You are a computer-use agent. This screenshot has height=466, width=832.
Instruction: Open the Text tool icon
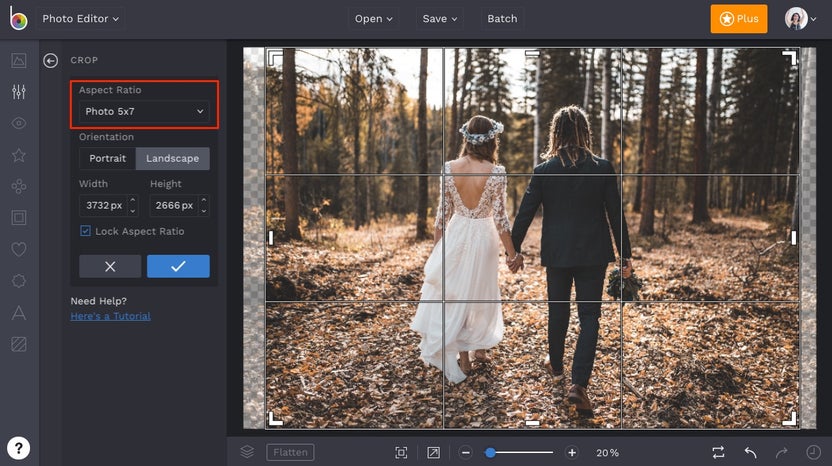pyautogui.click(x=18, y=313)
